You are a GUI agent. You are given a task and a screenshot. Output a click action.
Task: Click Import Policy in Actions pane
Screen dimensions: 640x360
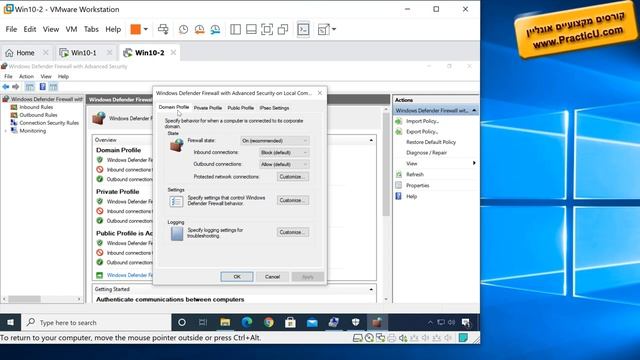422,121
